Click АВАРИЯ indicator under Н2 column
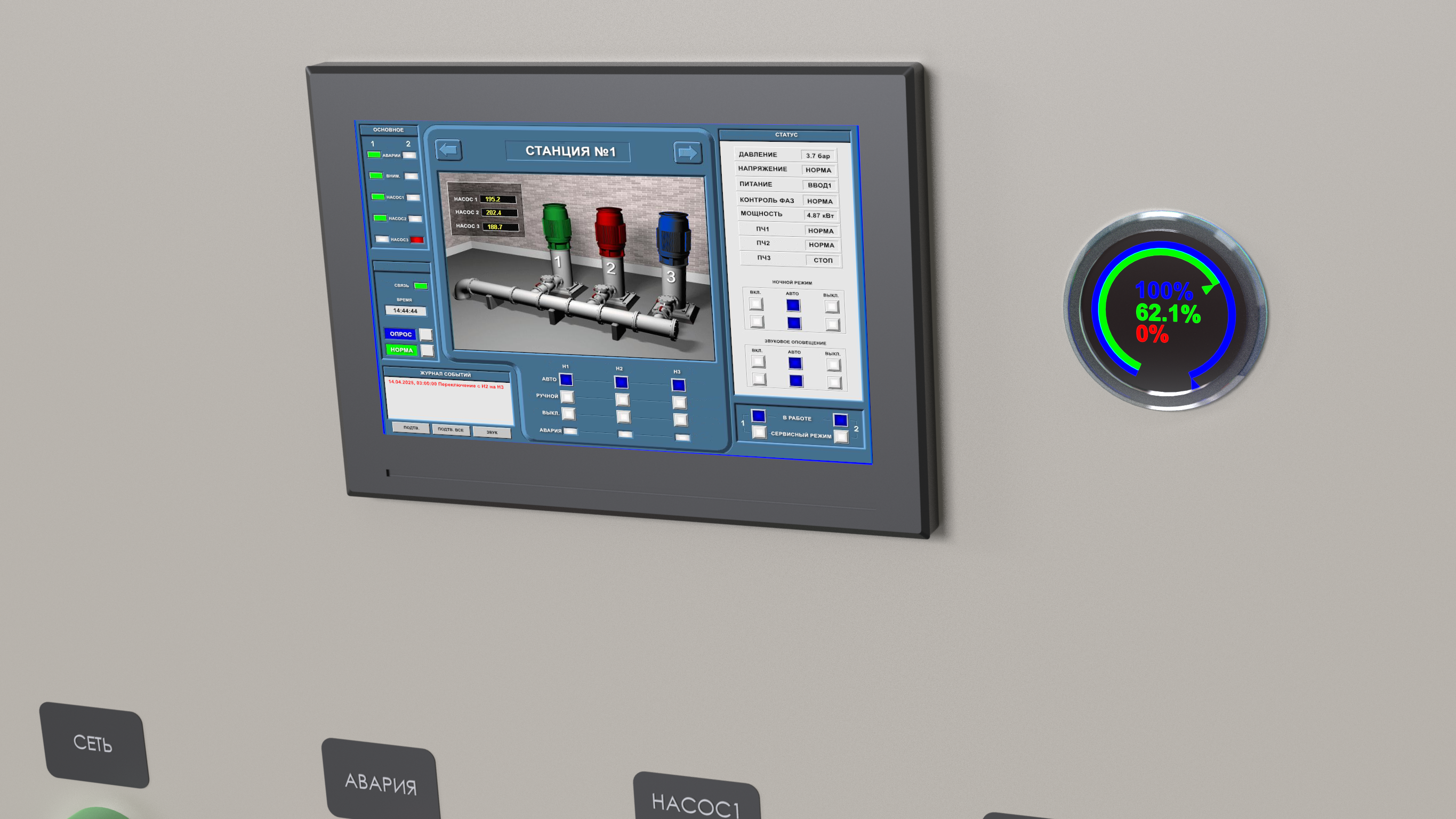 pyautogui.click(x=625, y=434)
